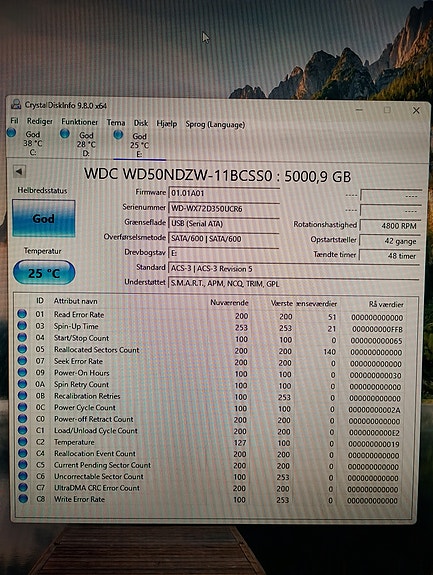Click status orb for Reallocated Sectors Count
The width and height of the screenshot is (433, 575).
pos(22,349)
